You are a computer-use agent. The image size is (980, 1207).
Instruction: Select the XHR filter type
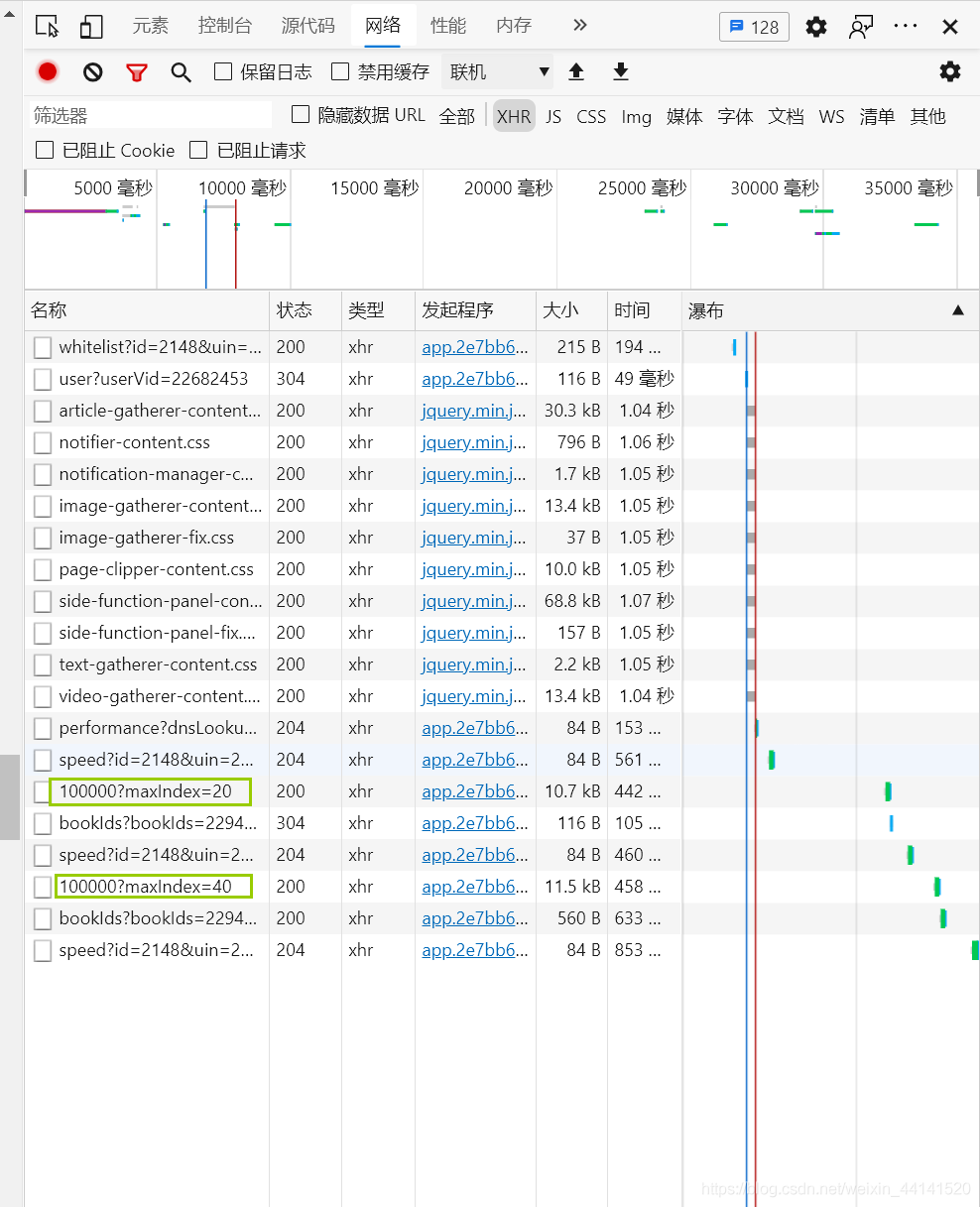coord(514,116)
